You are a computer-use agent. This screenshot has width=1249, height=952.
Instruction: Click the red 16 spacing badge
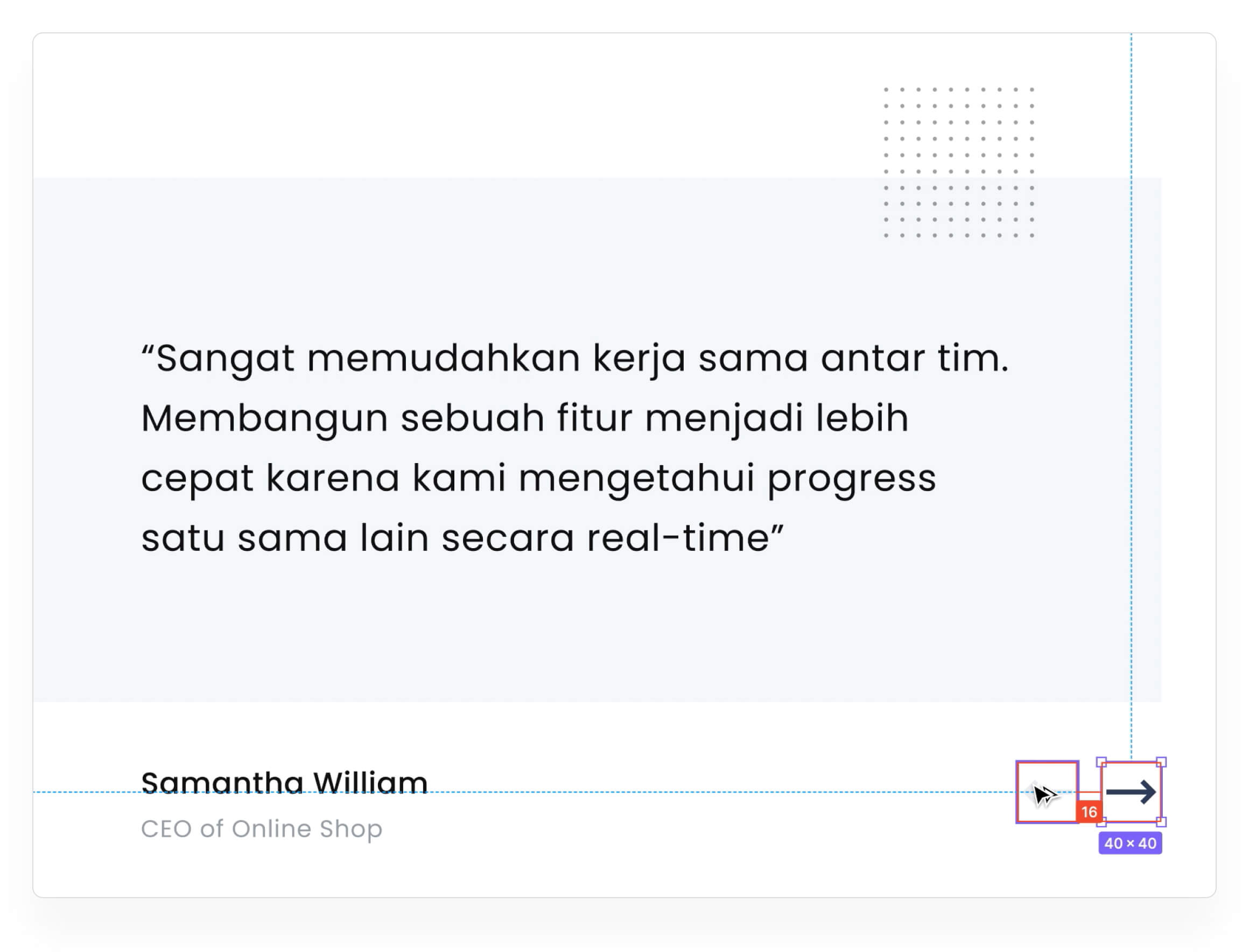(x=1089, y=811)
